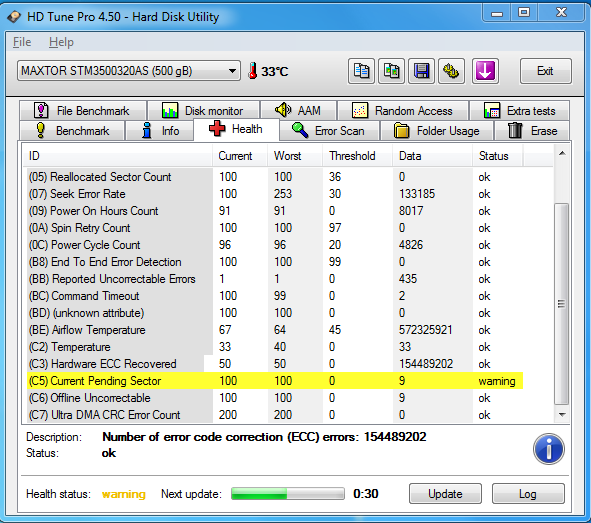Click the purple download arrow icon
This screenshot has width=591, height=523.
click(x=485, y=71)
